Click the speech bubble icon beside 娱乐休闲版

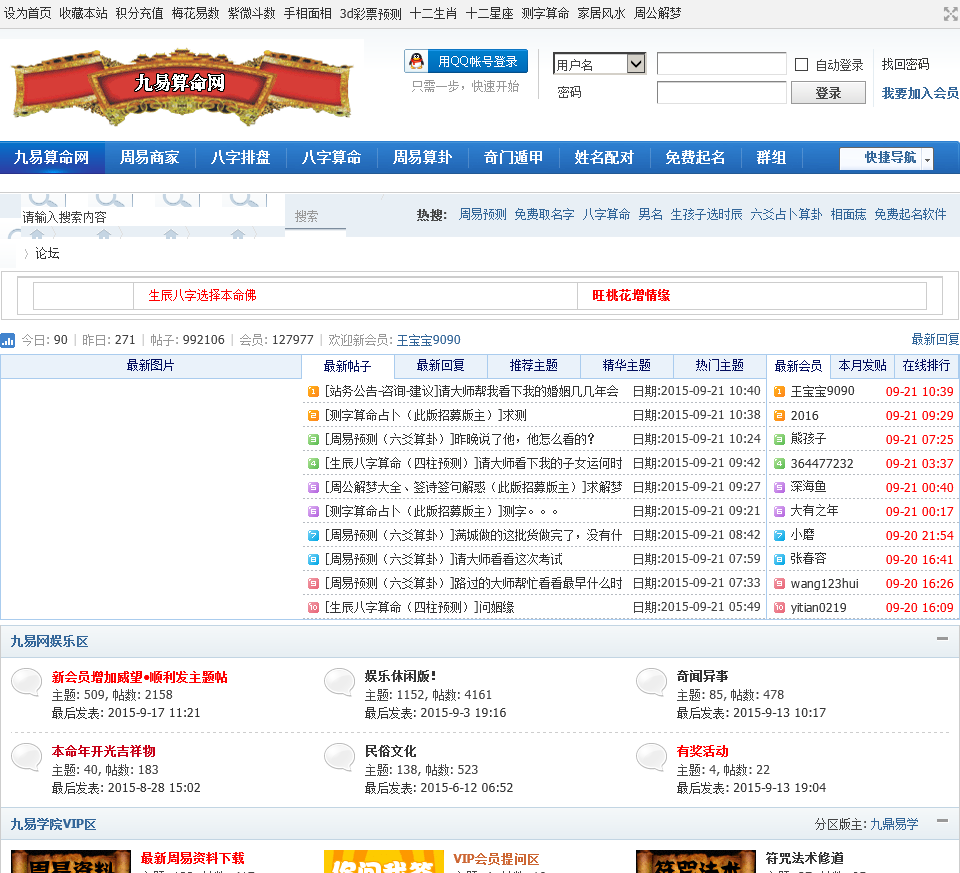[339, 681]
